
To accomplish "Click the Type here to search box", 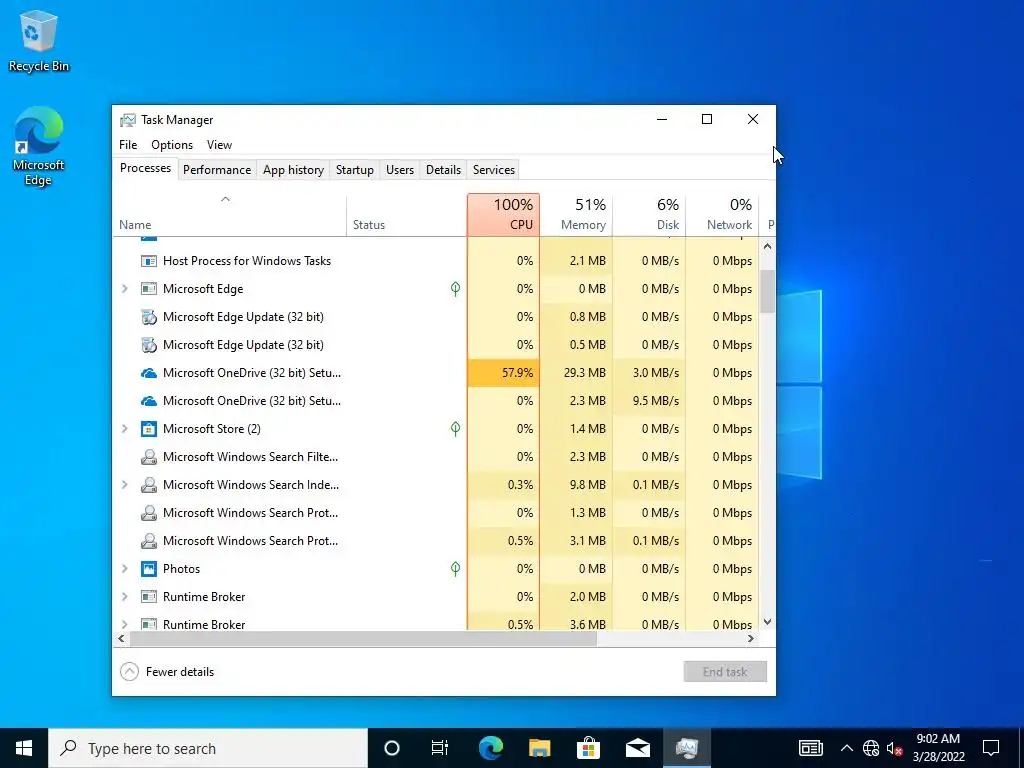I will (x=208, y=748).
